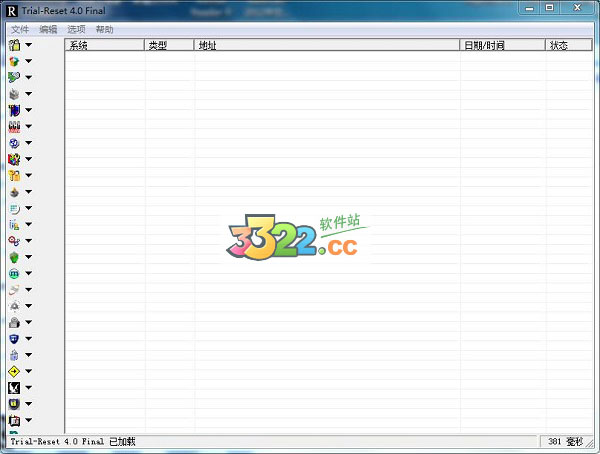Click the 地址 column header
Viewport: 600px width, 454px height.
pos(327,45)
